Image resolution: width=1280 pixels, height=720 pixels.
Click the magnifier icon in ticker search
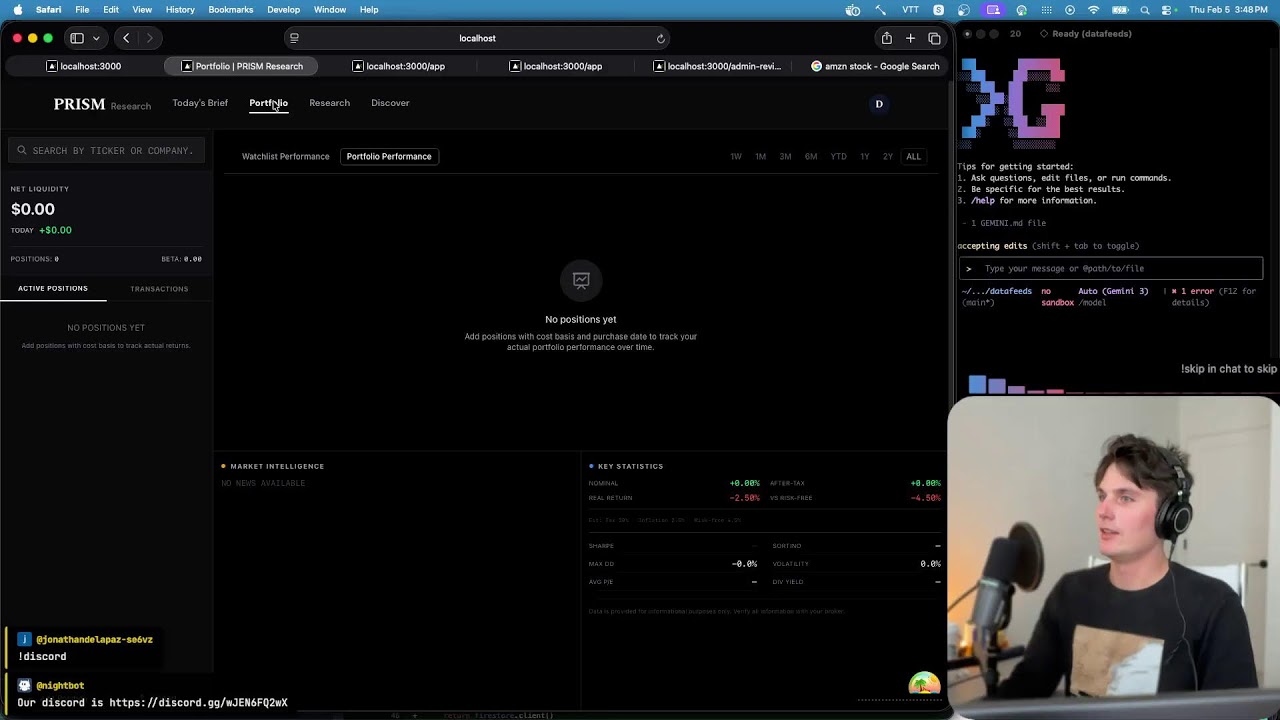point(21,150)
